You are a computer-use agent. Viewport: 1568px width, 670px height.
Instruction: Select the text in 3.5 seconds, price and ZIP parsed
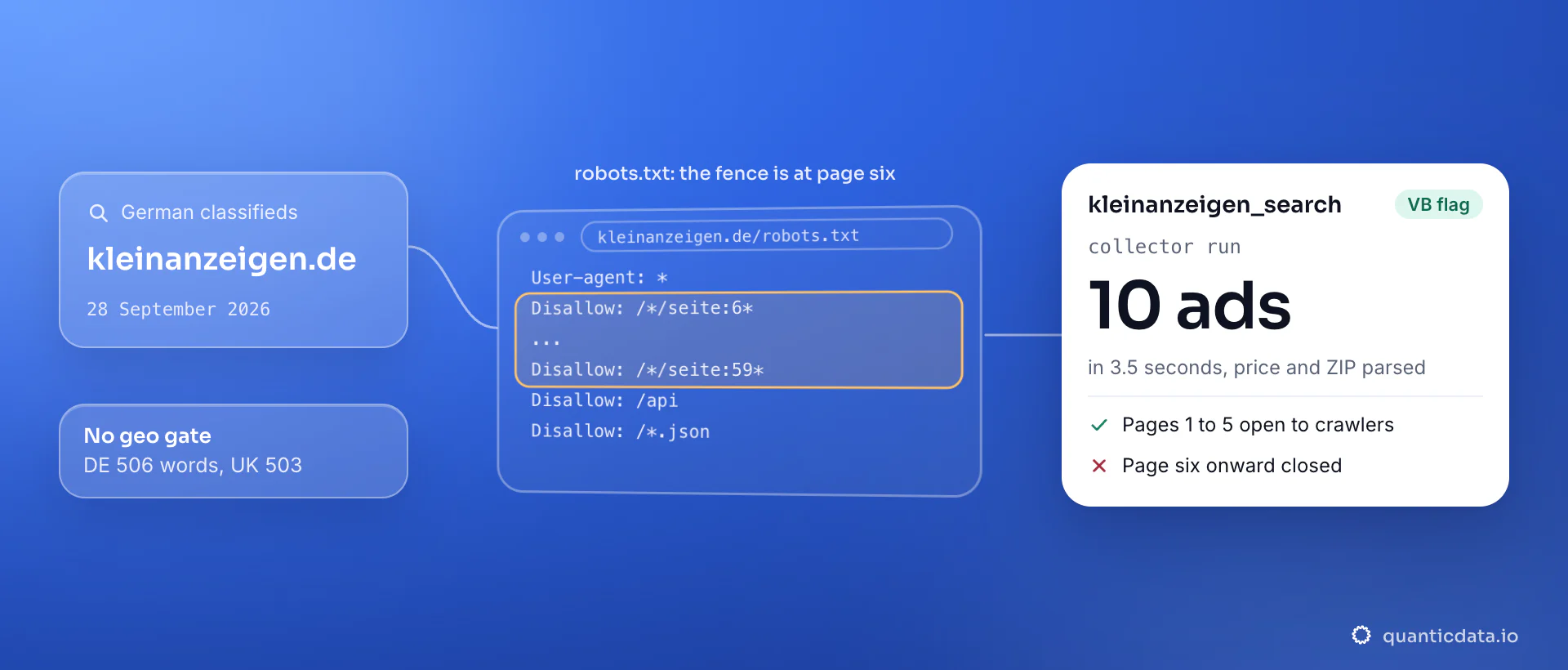pyautogui.click(x=1257, y=368)
